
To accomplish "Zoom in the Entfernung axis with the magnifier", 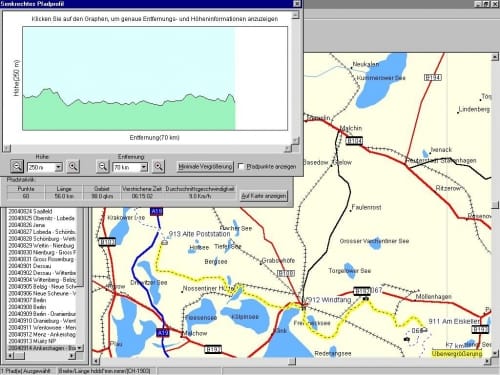I will pyautogui.click(x=158, y=166).
